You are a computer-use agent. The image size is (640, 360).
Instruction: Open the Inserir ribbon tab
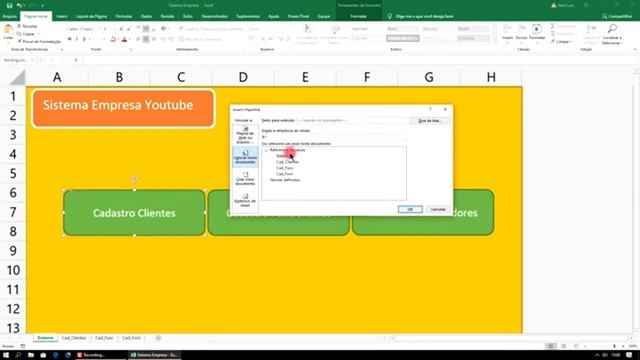62,16
